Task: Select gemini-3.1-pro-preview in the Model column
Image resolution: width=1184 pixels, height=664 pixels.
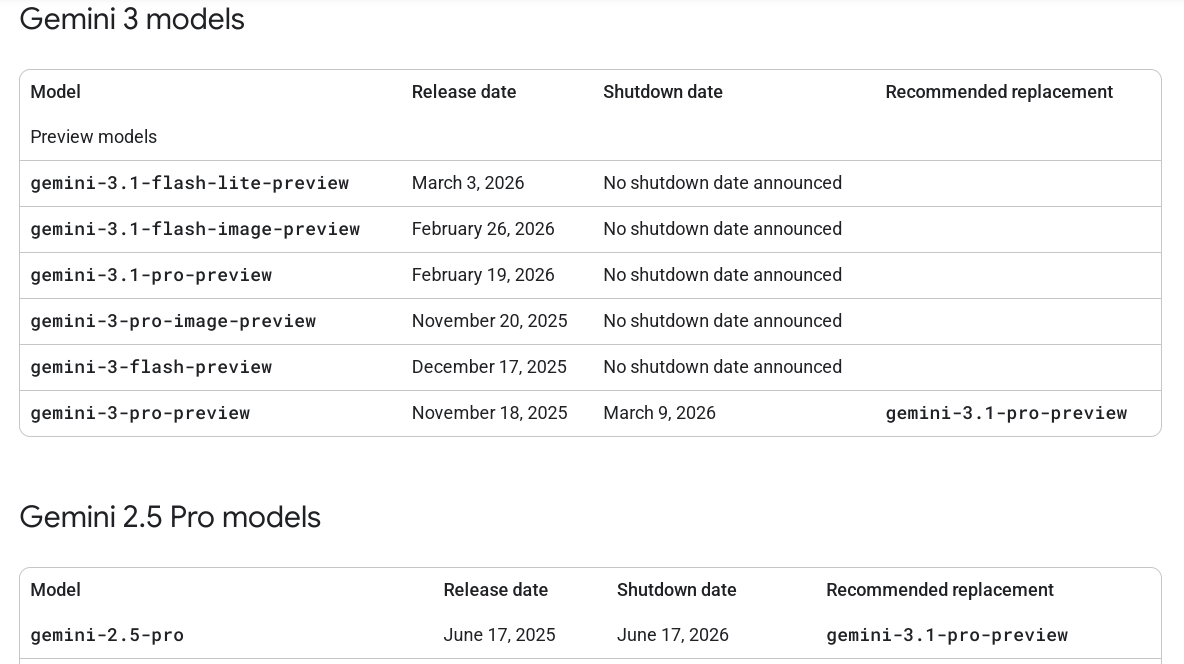Action: coord(151,275)
